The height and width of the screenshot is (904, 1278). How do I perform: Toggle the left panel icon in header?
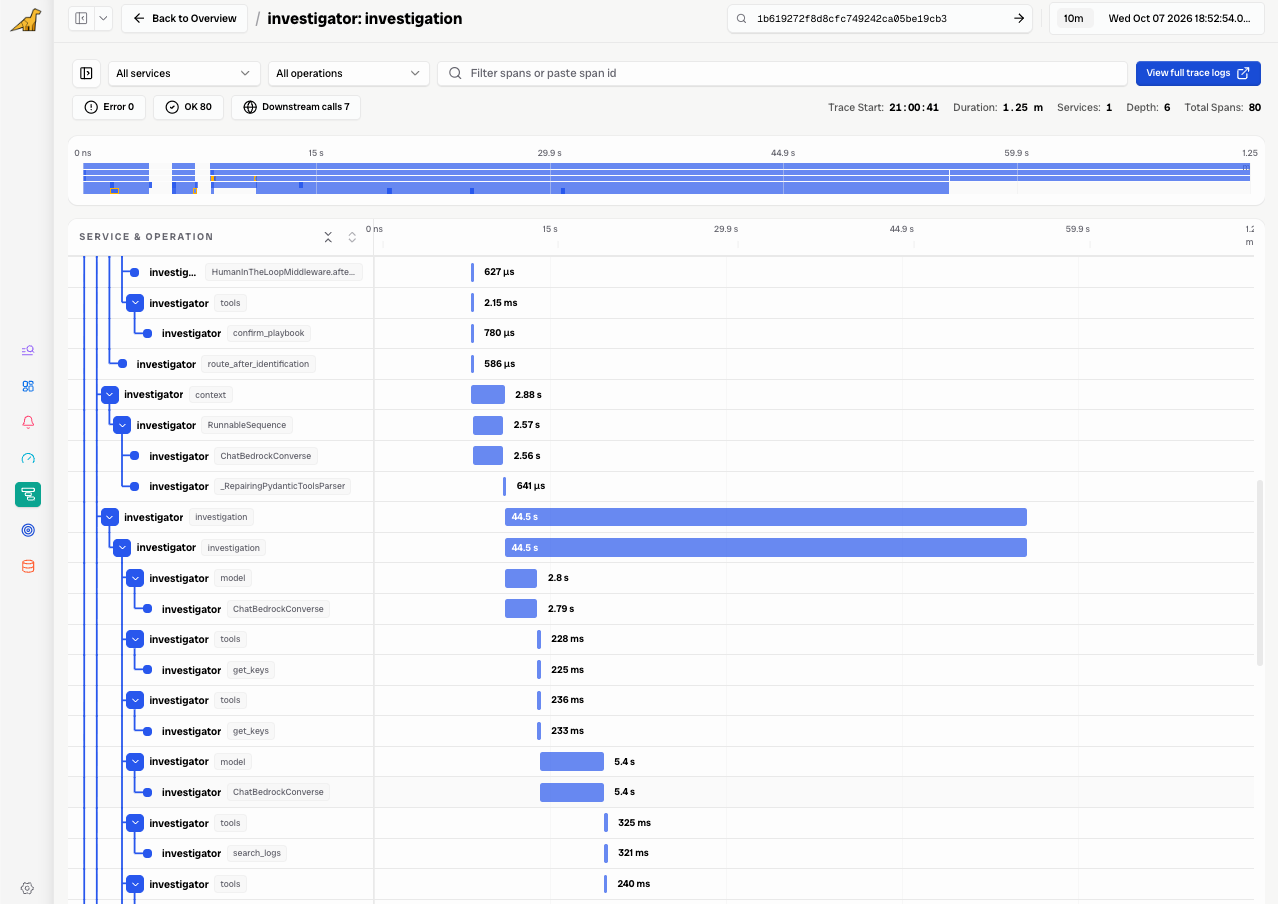point(81,18)
